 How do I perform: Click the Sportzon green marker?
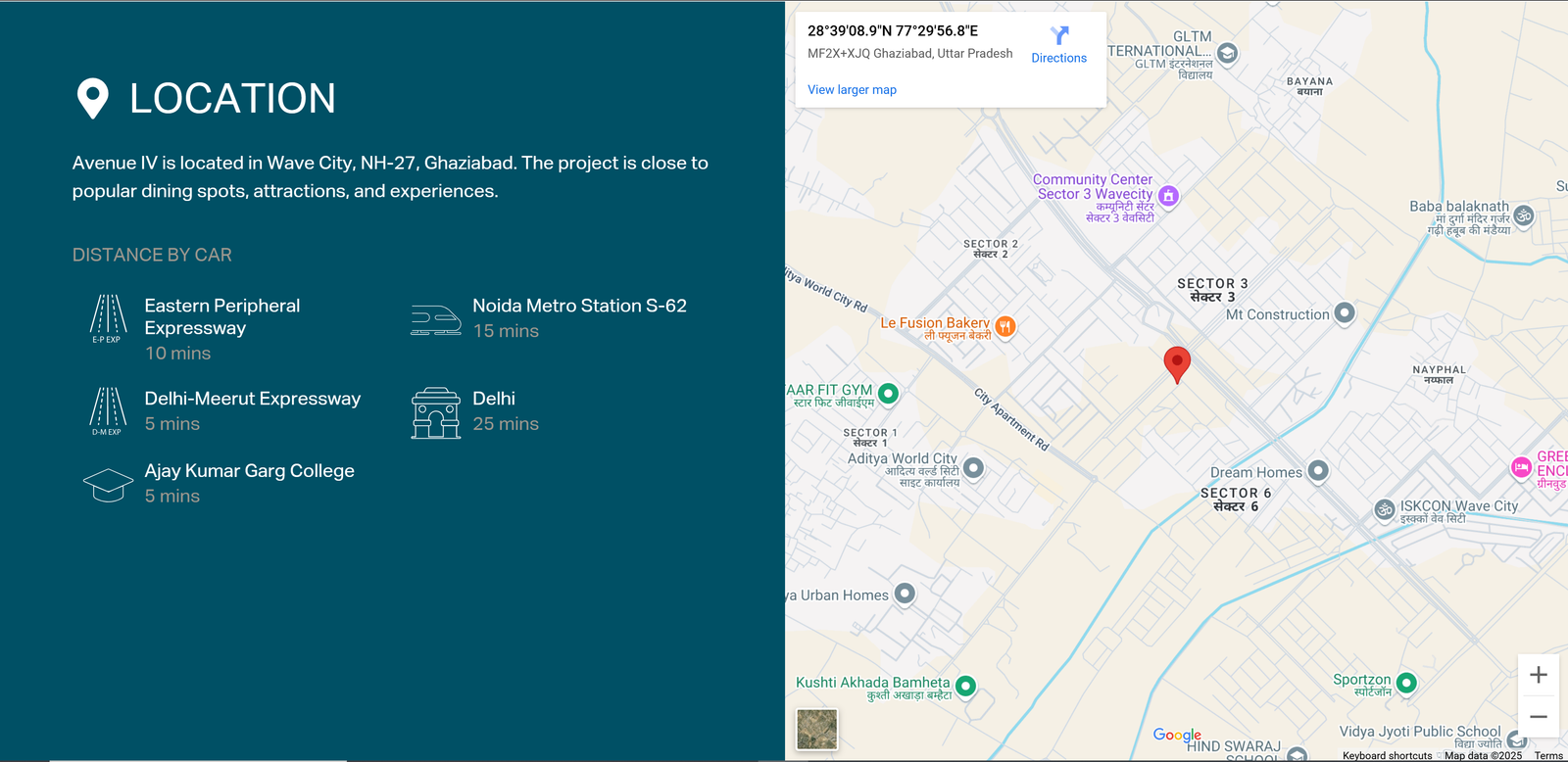pyautogui.click(x=1406, y=683)
